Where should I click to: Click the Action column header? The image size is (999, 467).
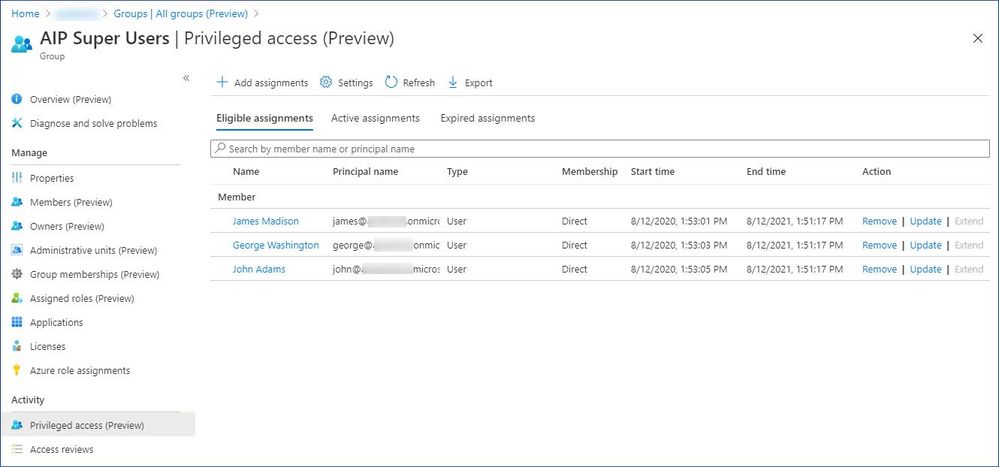click(876, 171)
